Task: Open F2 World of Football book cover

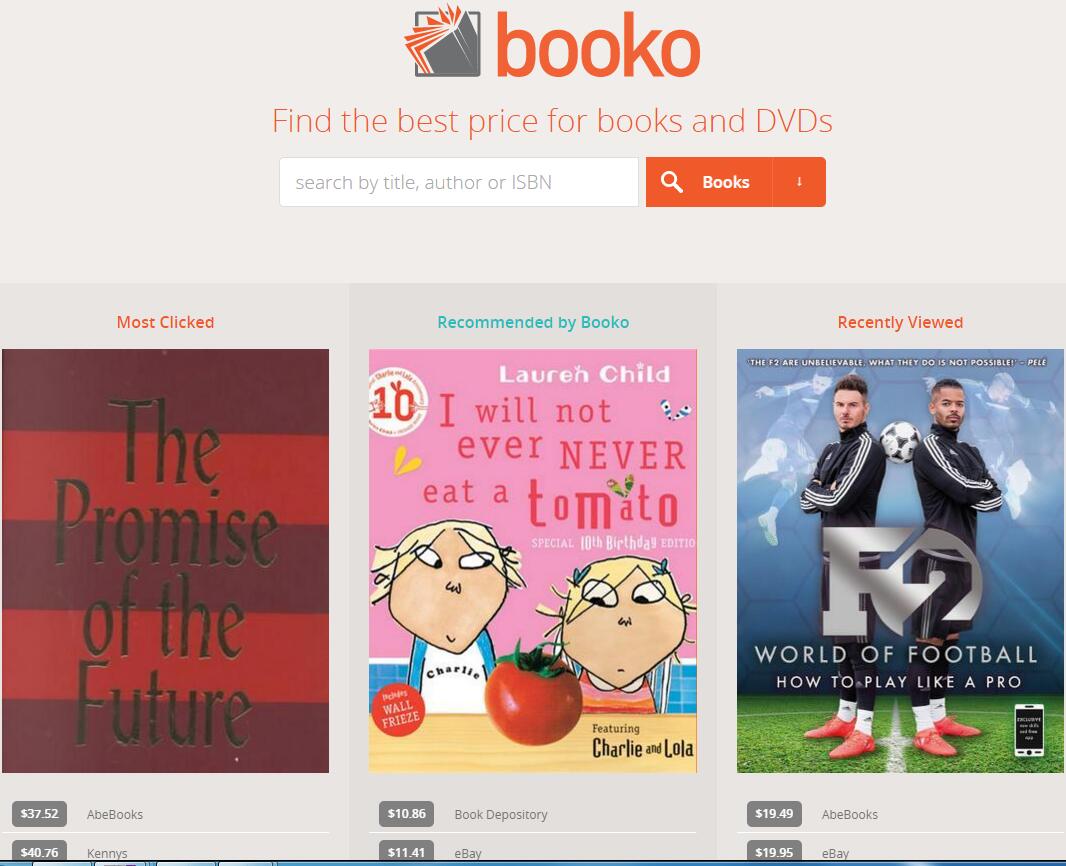Action: tap(900, 561)
